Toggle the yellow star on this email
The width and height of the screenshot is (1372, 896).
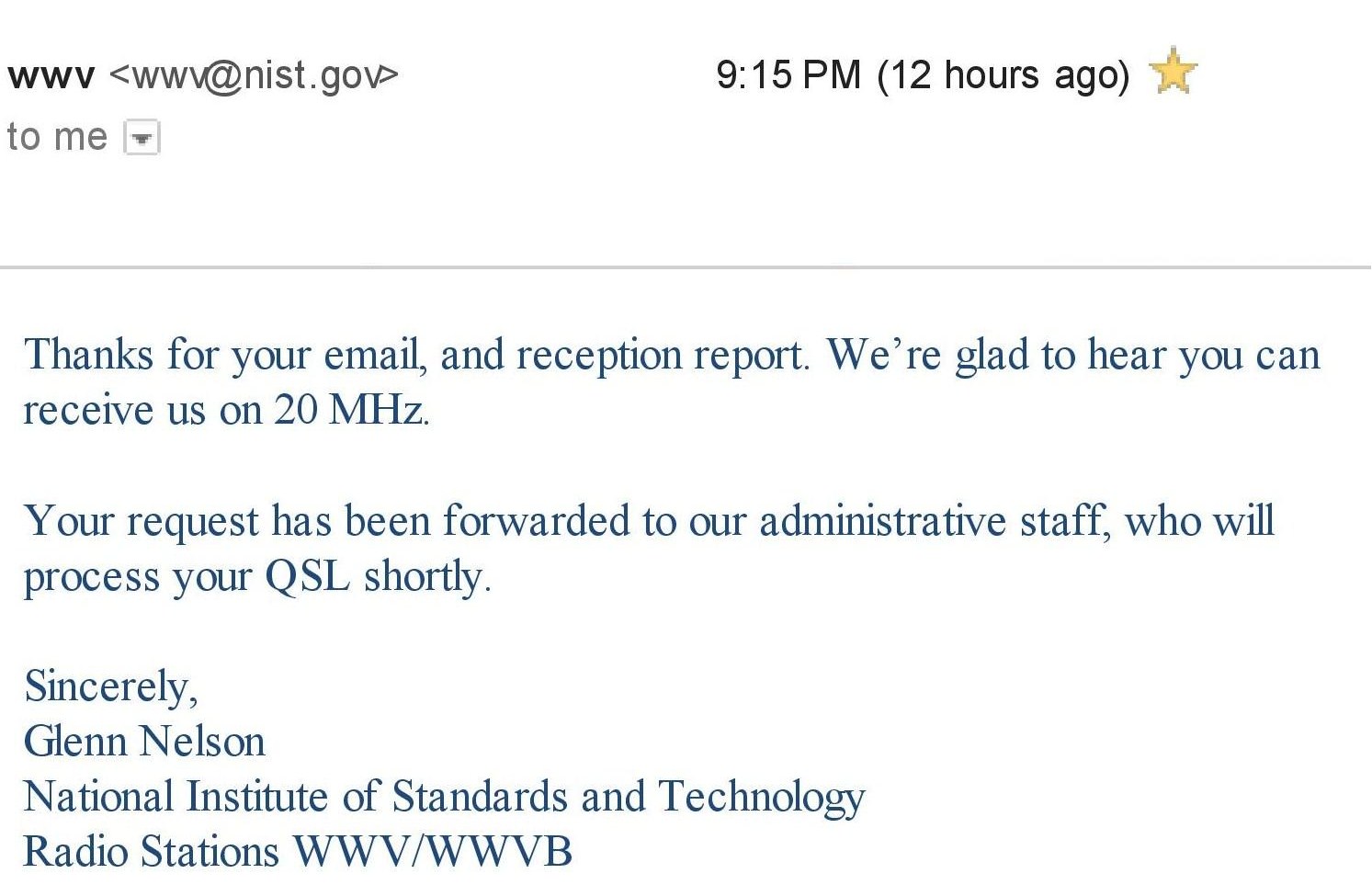pos(1174,72)
